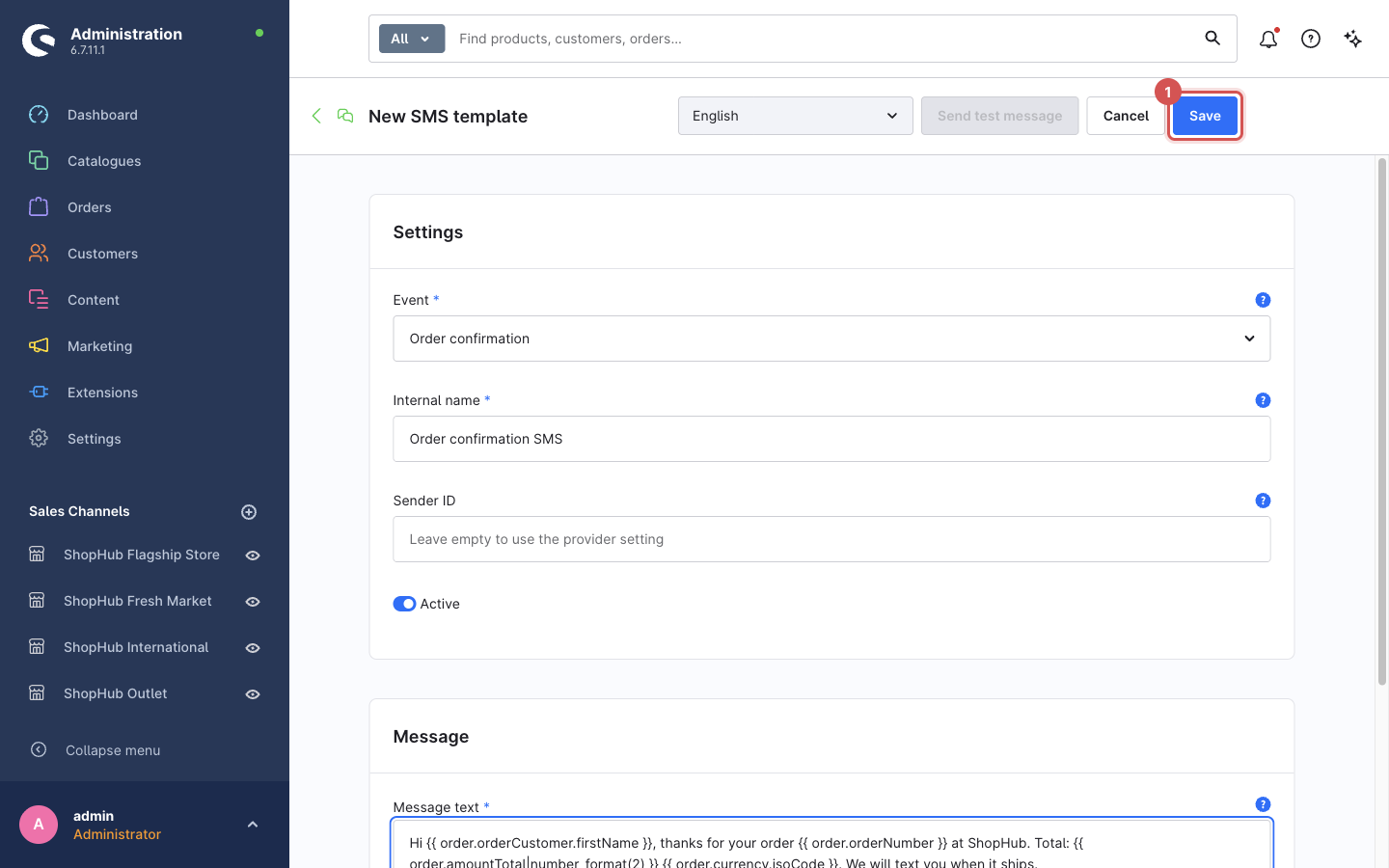
Task: Click the Customers people icon
Action: 39,254
